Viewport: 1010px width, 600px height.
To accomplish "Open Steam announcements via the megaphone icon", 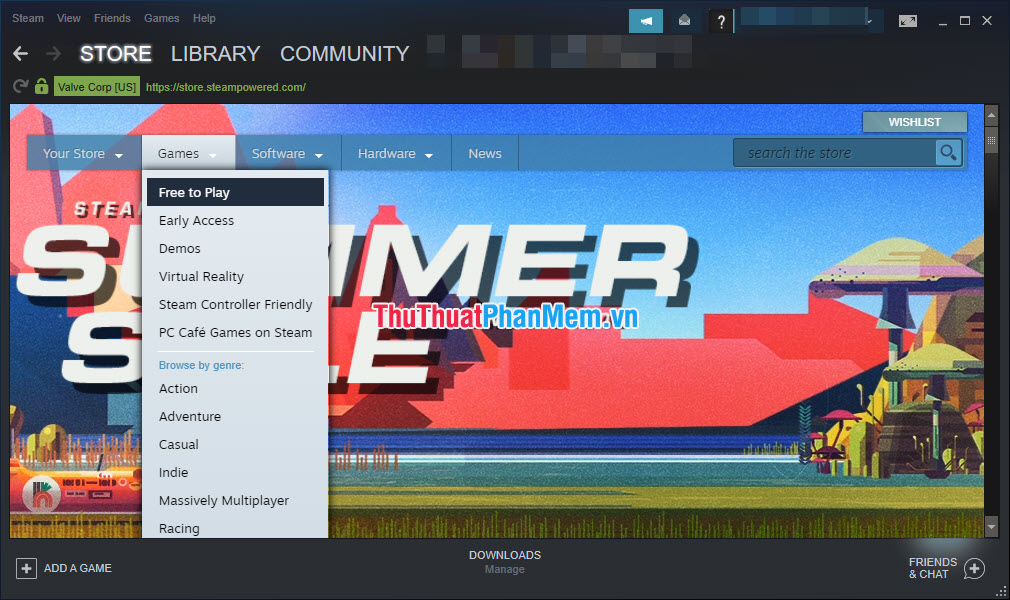I will point(645,20).
